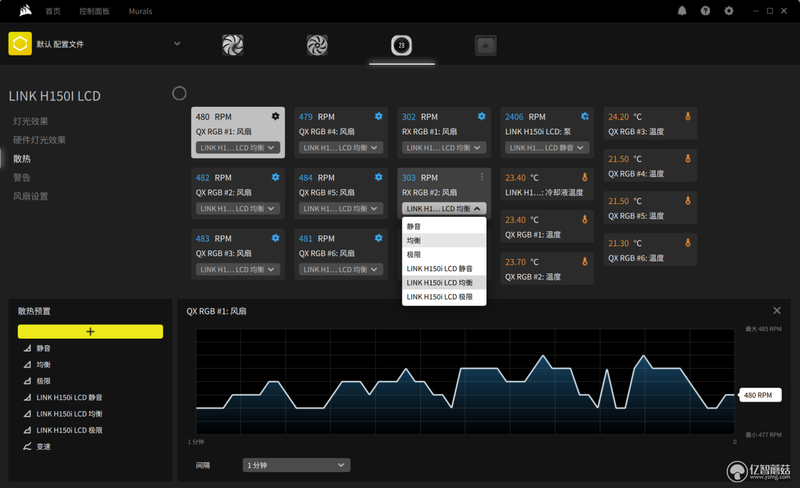Image resolution: width=800 pixels, height=488 pixels.
Task: Open 警告 in the sidebar
Action: (22, 177)
